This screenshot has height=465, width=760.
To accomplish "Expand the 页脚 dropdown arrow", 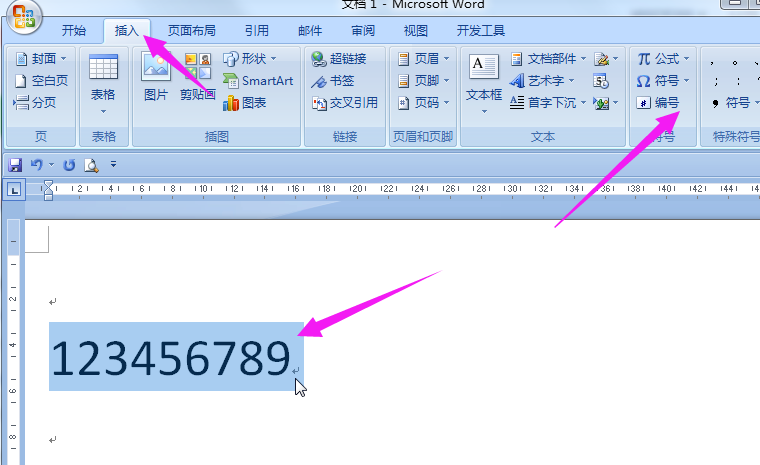I will (446, 80).
